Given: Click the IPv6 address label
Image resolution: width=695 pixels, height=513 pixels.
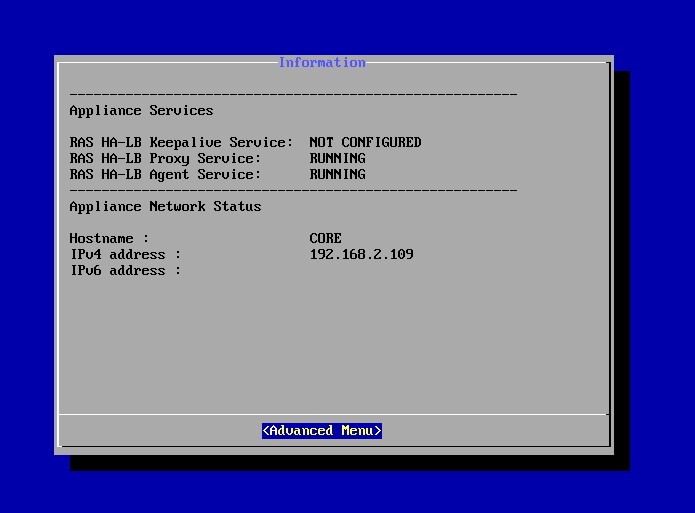Looking at the screenshot, I should click(x=125, y=270).
